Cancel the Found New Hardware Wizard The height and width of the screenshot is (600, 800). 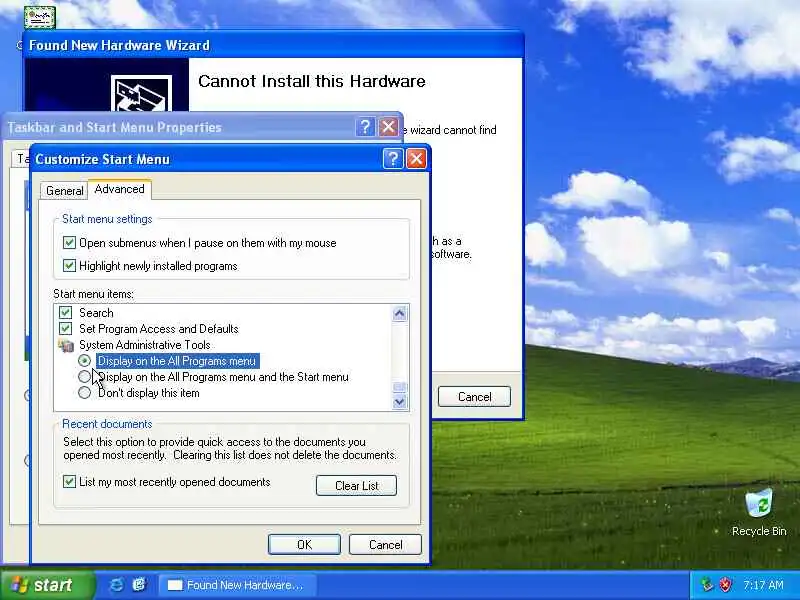(x=474, y=396)
